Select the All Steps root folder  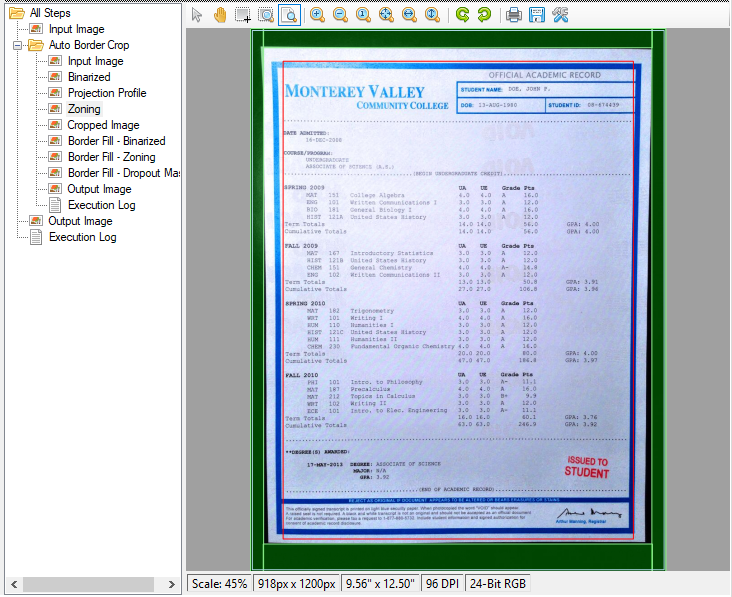coord(50,13)
